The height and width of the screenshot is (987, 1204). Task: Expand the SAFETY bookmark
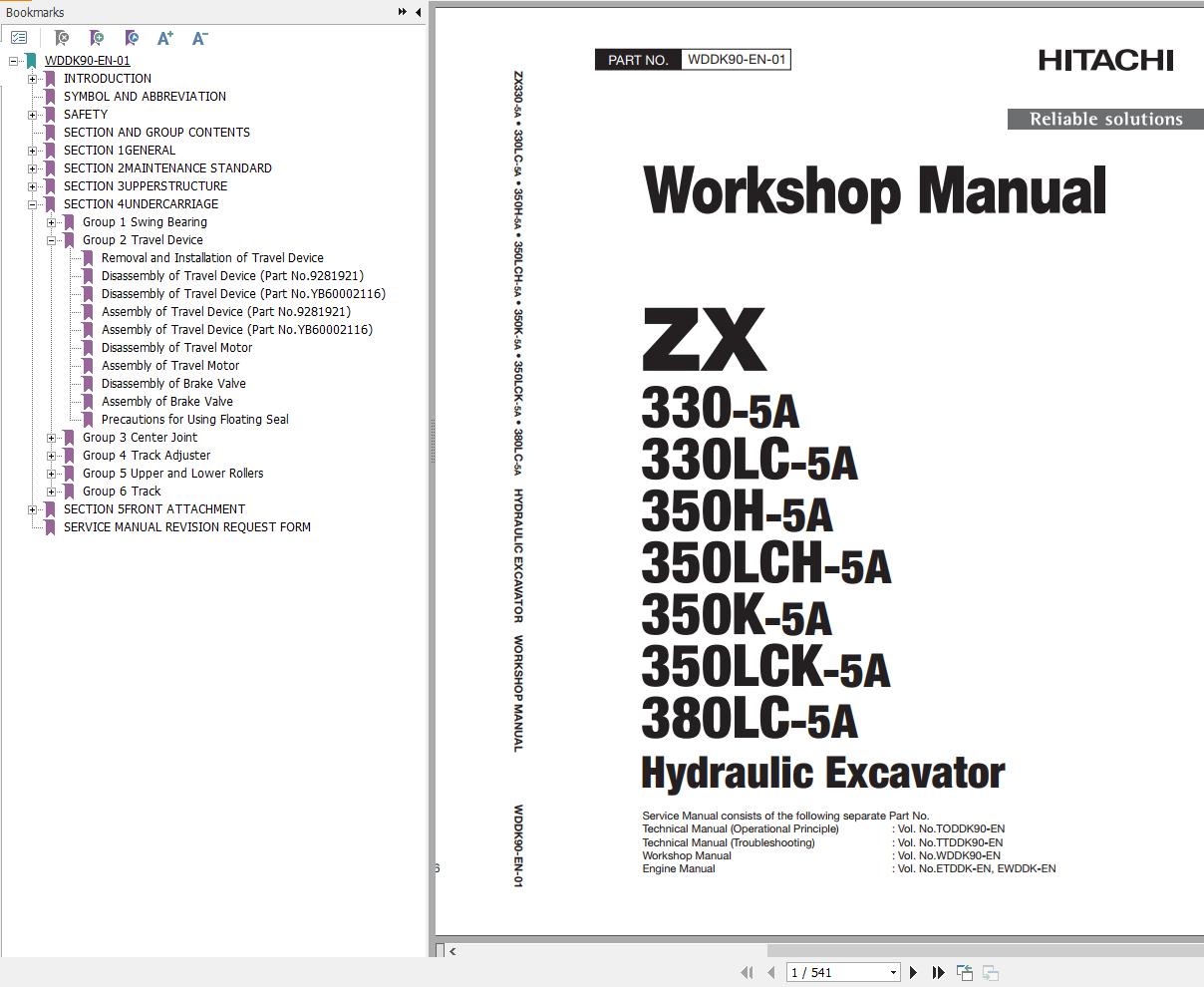pyautogui.click(x=33, y=115)
